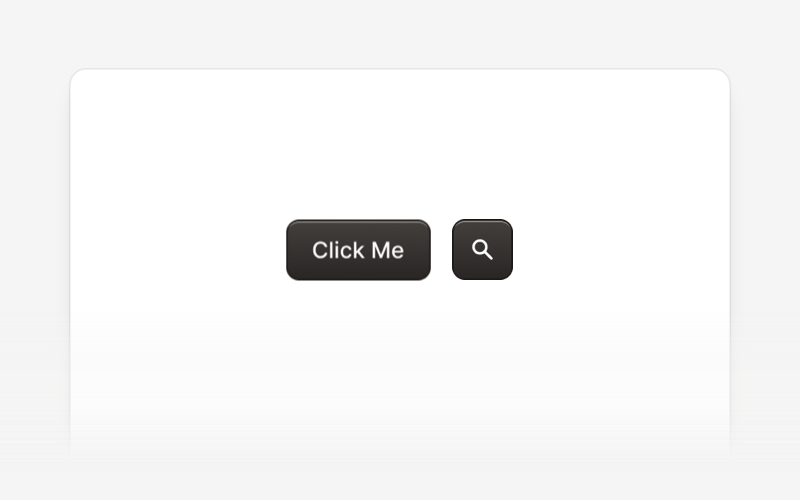The width and height of the screenshot is (800, 500).
Task: Choose the icon-only dark button
Action: pyautogui.click(x=482, y=249)
